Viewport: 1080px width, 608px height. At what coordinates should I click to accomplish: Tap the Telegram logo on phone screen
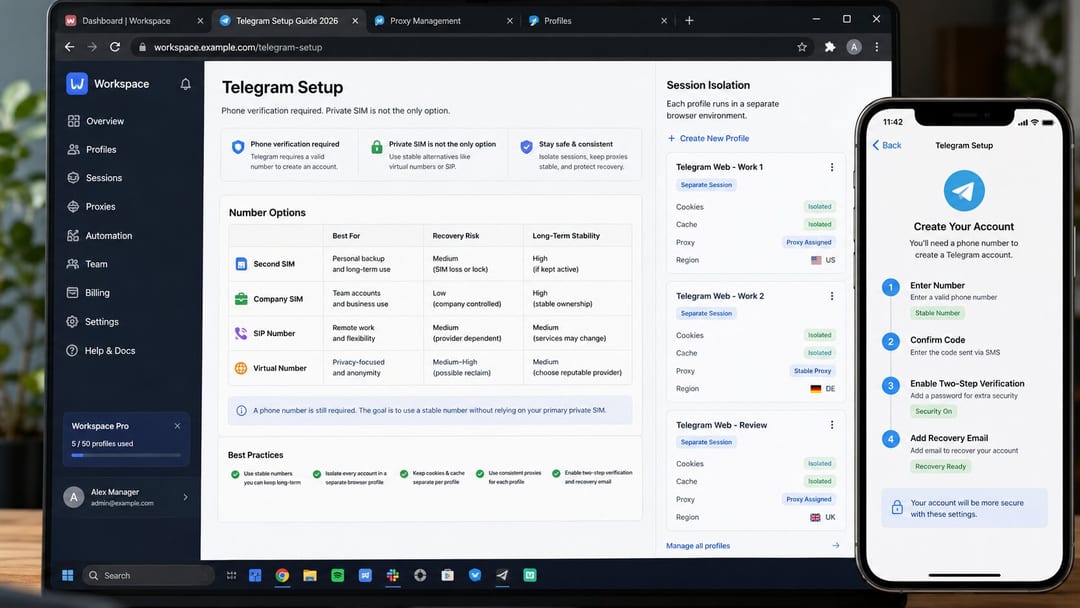pos(964,191)
